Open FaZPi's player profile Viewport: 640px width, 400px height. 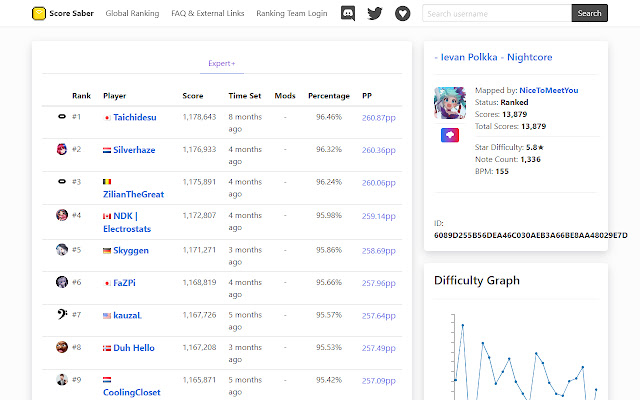(x=124, y=283)
